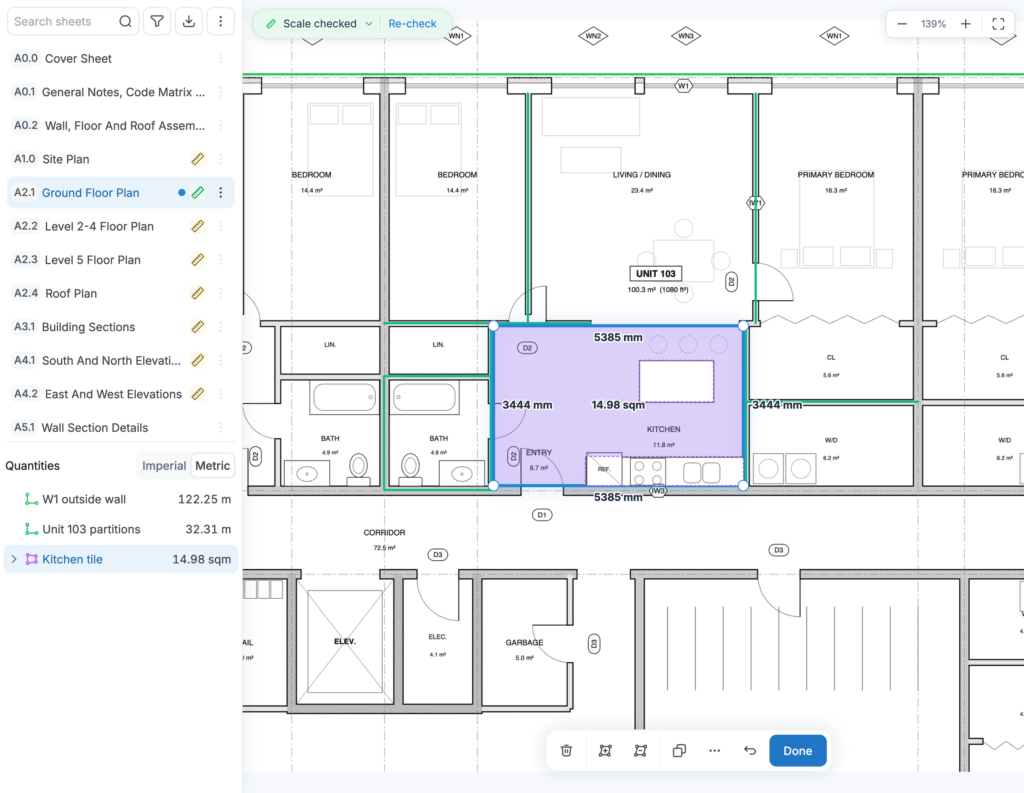Viewport: 1024px width, 793px height.
Task: Click the Re-check scale link
Action: pyautogui.click(x=412, y=24)
